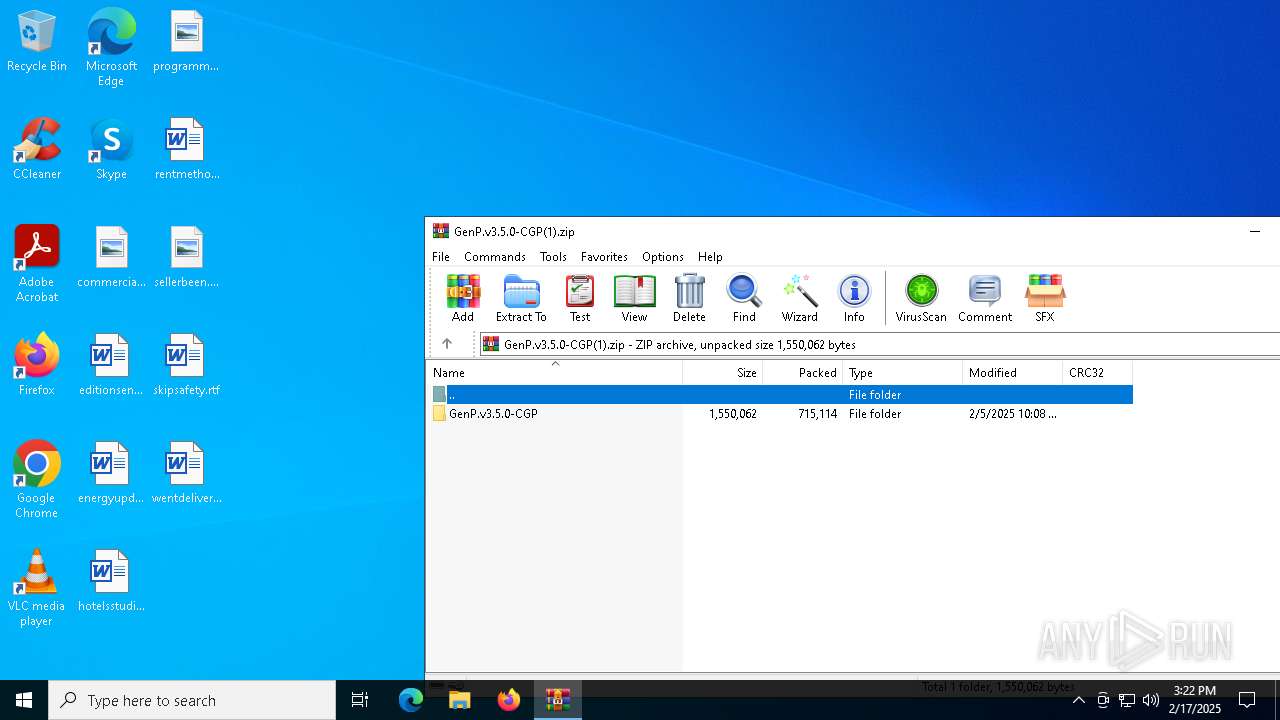Sort by the Type column header
The height and width of the screenshot is (720, 1280).
[x=903, y=373]
